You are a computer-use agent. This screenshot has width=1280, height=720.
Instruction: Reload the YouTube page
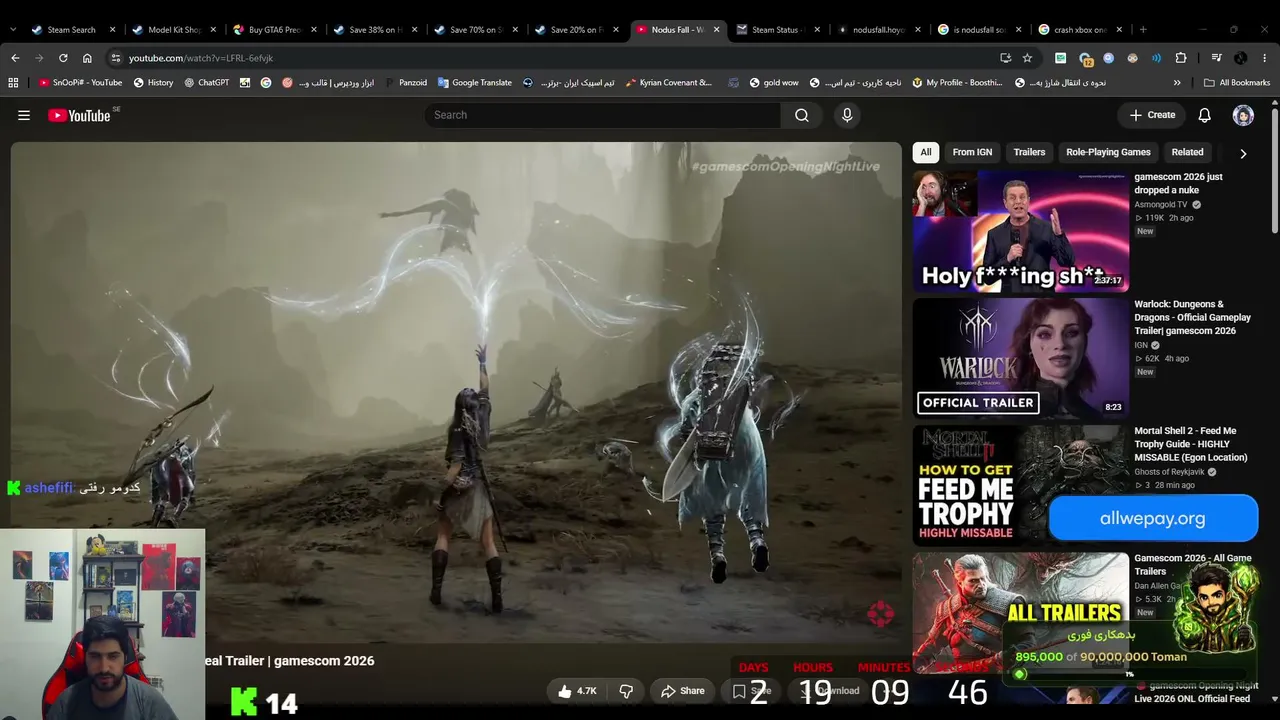pyautogui.click(x=63, y=58)
